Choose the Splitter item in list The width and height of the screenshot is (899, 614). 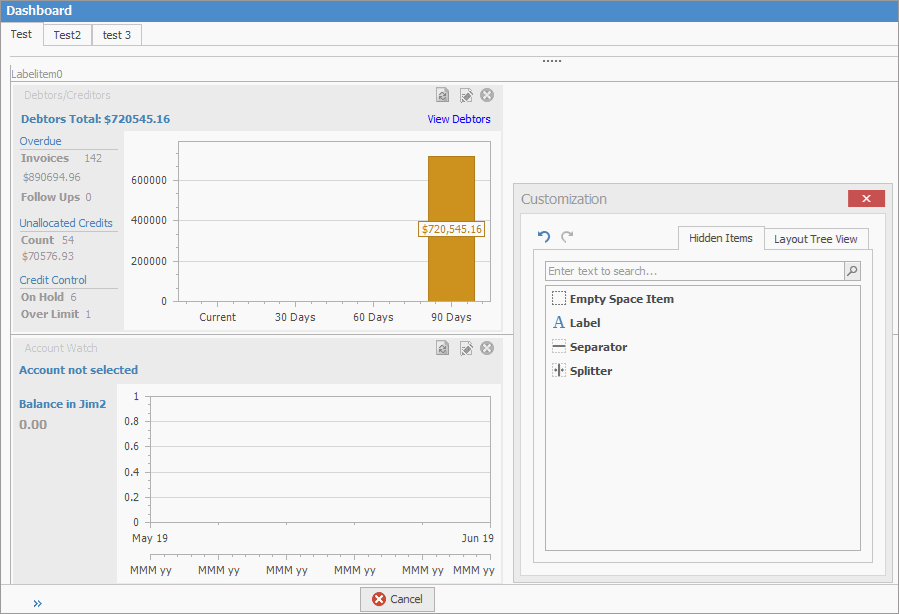590,371
